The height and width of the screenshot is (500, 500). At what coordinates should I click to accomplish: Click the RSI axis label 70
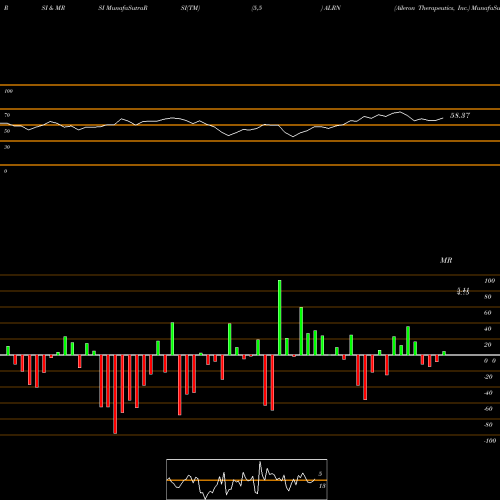click(7, 115)
